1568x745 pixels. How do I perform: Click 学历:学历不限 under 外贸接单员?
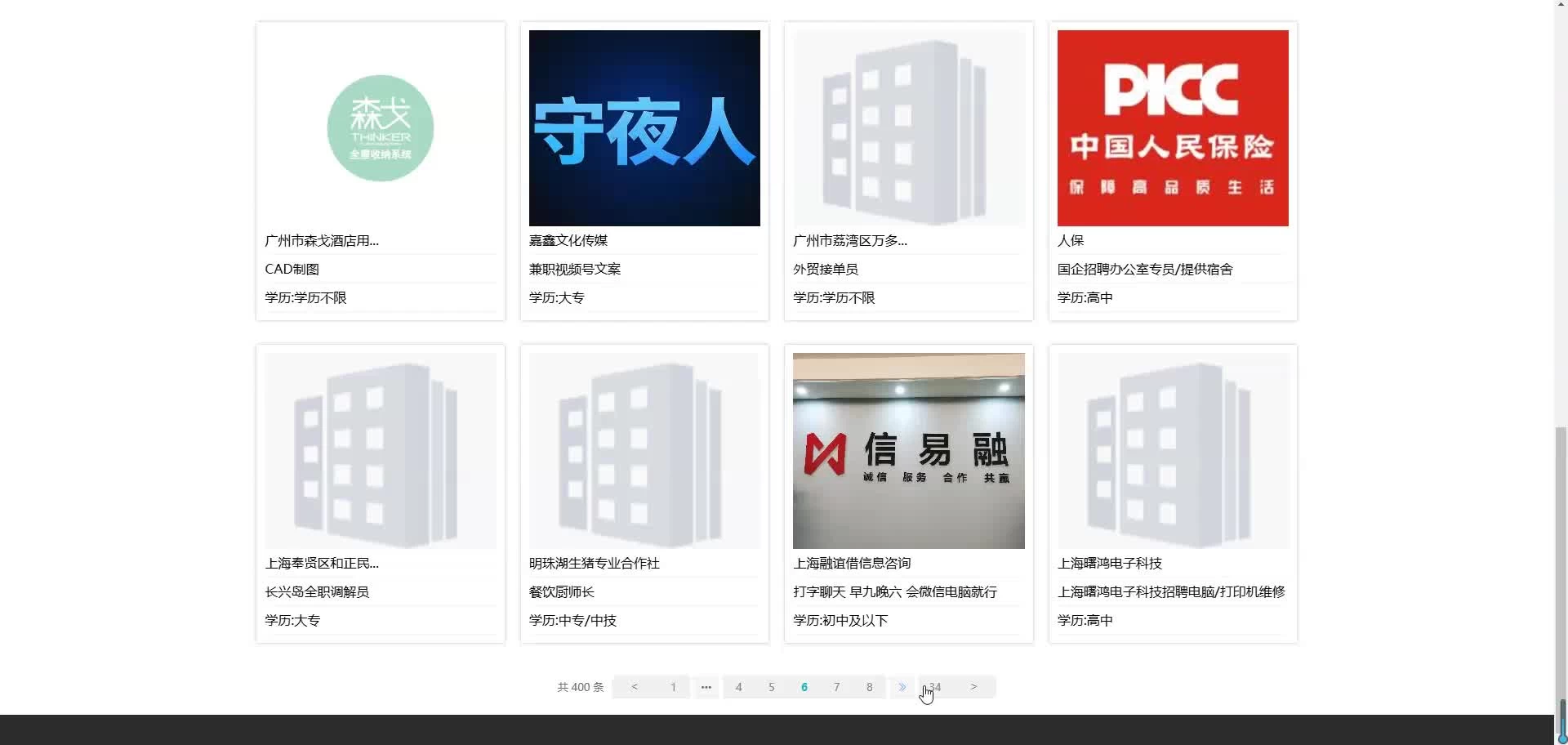(x=834, y=297)
